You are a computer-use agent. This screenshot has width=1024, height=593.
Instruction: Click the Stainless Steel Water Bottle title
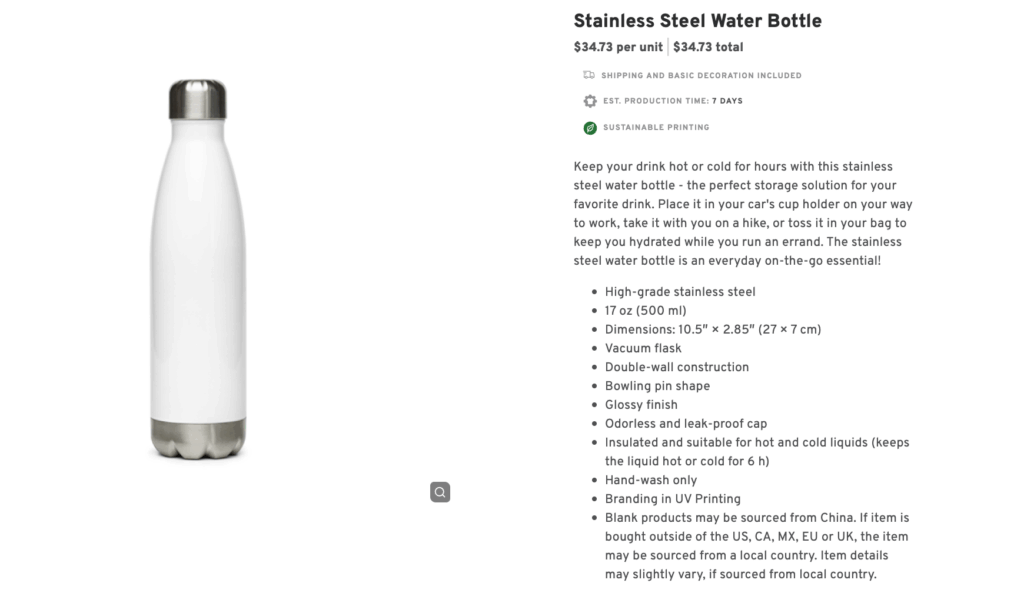pyautogui.click(x=697, y=20)
